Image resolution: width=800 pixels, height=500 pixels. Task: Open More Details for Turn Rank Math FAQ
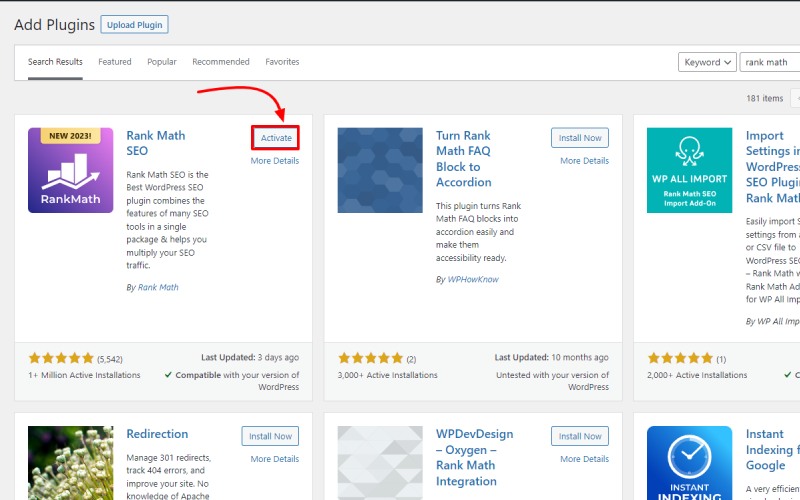[584, 161]
